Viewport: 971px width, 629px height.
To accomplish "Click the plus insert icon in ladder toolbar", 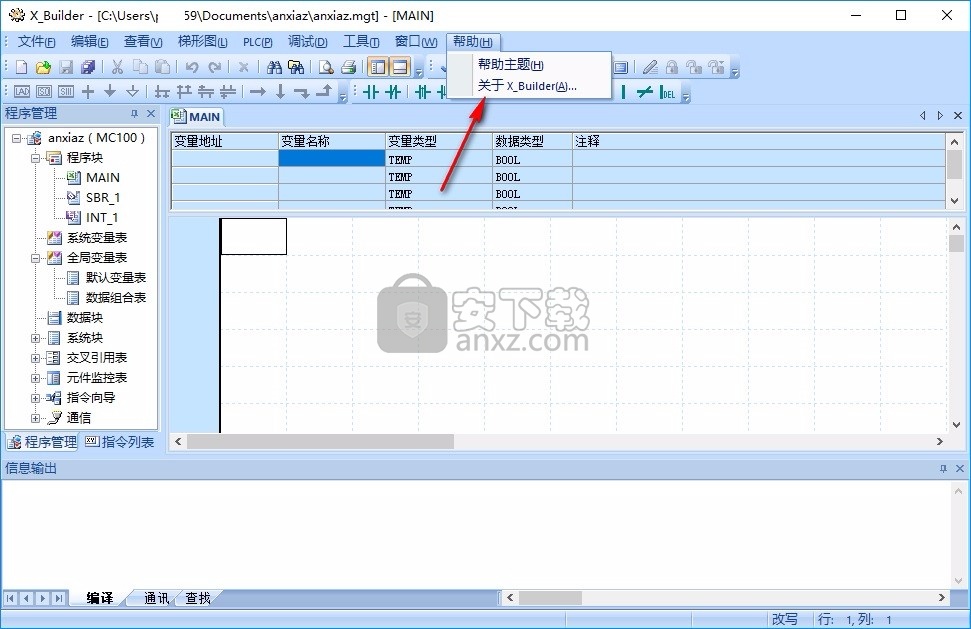I will (x=88, y=92).
